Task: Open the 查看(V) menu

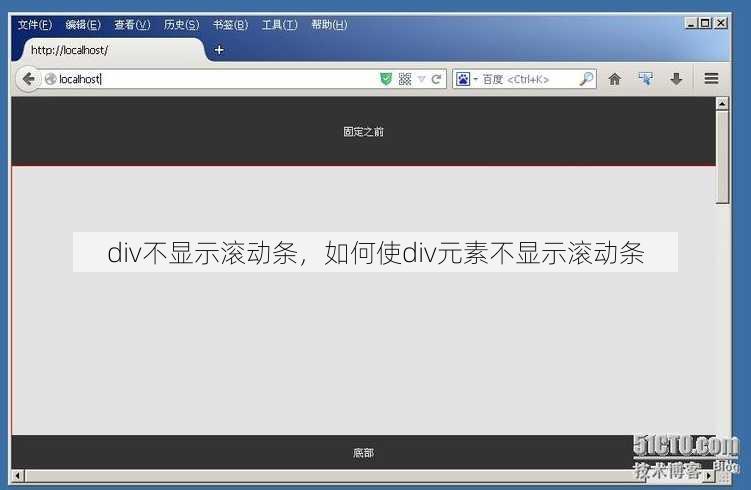Action: [x=132, y=24]
